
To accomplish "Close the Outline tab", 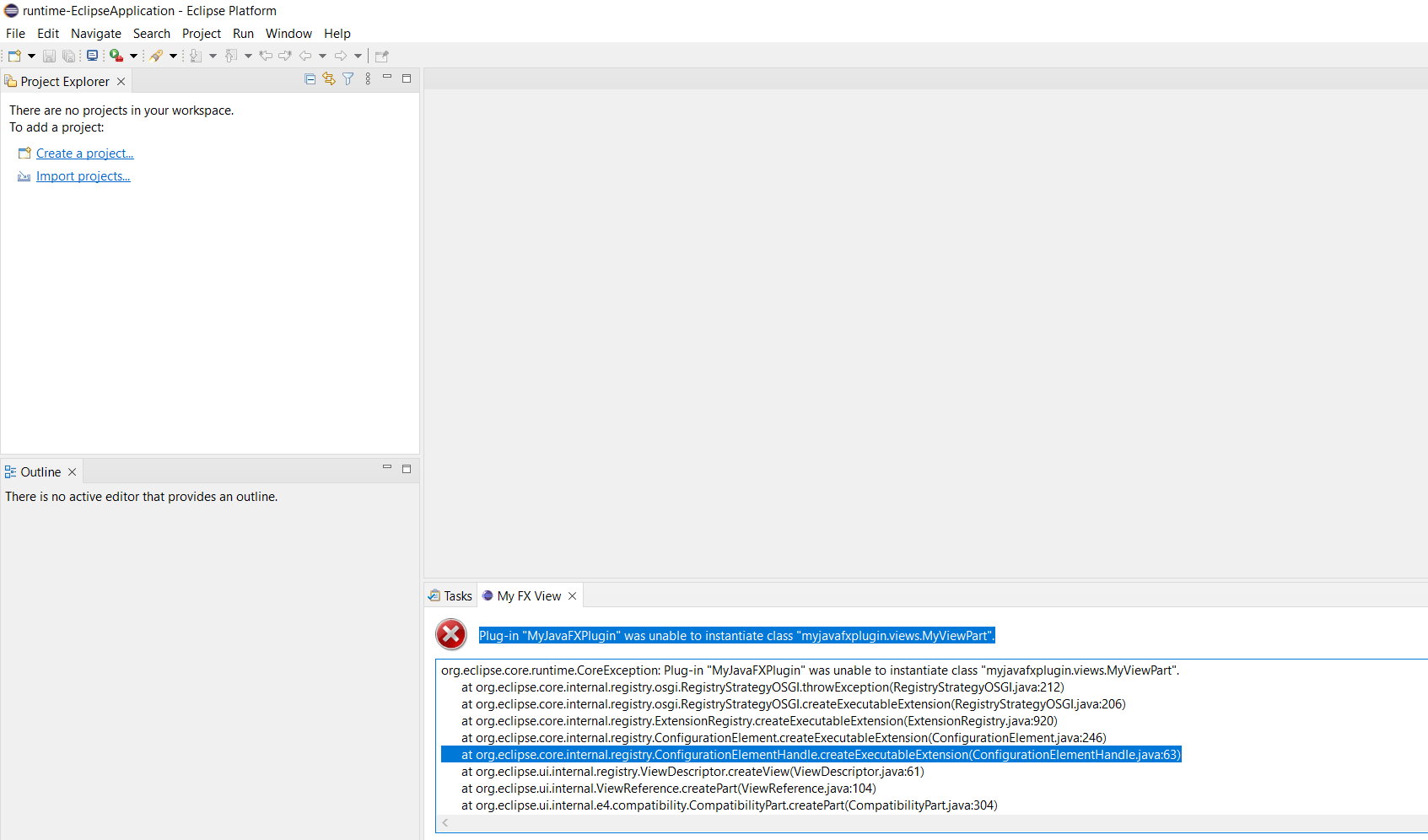I will point(73,472).
